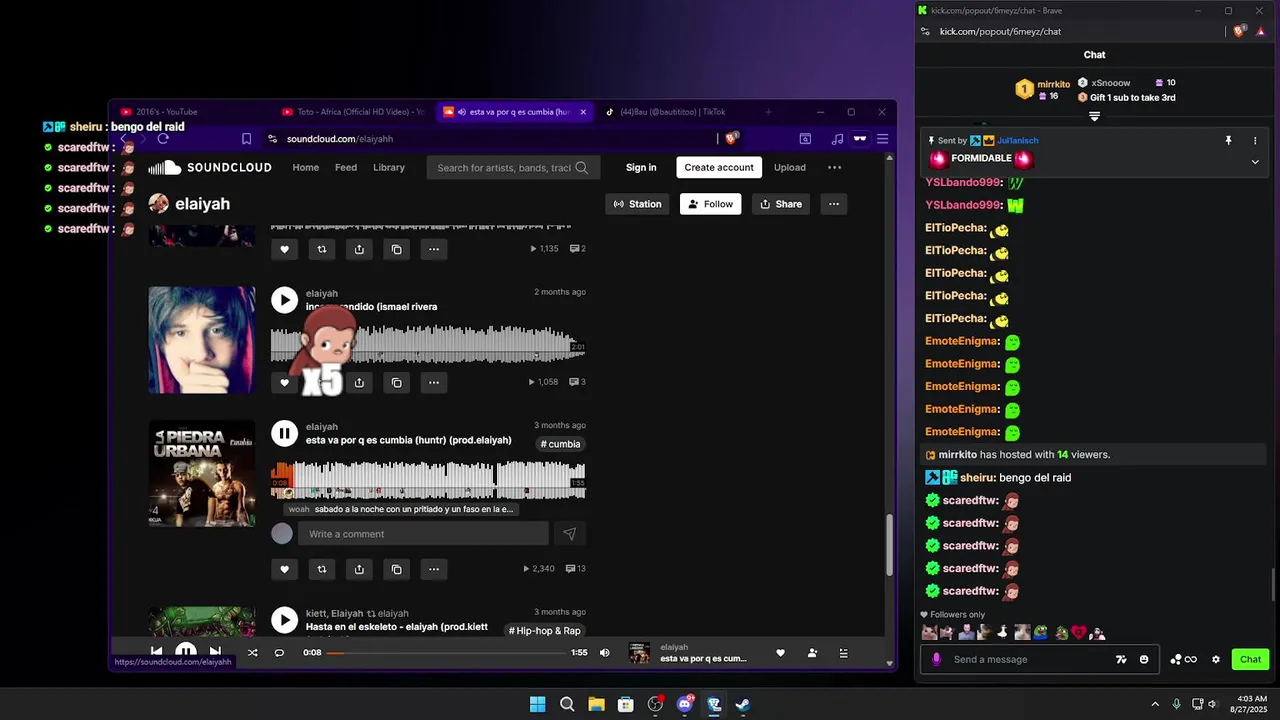This screenshot has height=720, width=1280.
Task: Play the incomprendido (ismael rivera) track
Action: click(284, 300)
